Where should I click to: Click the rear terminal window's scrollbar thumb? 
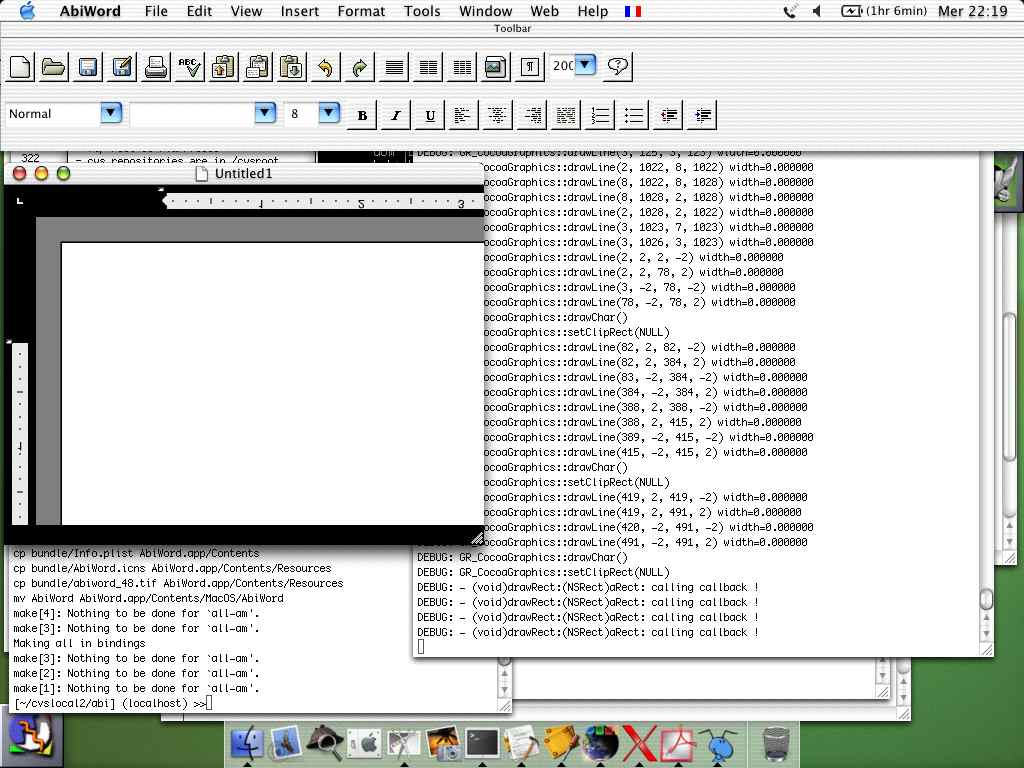(x=1010, y=388)
